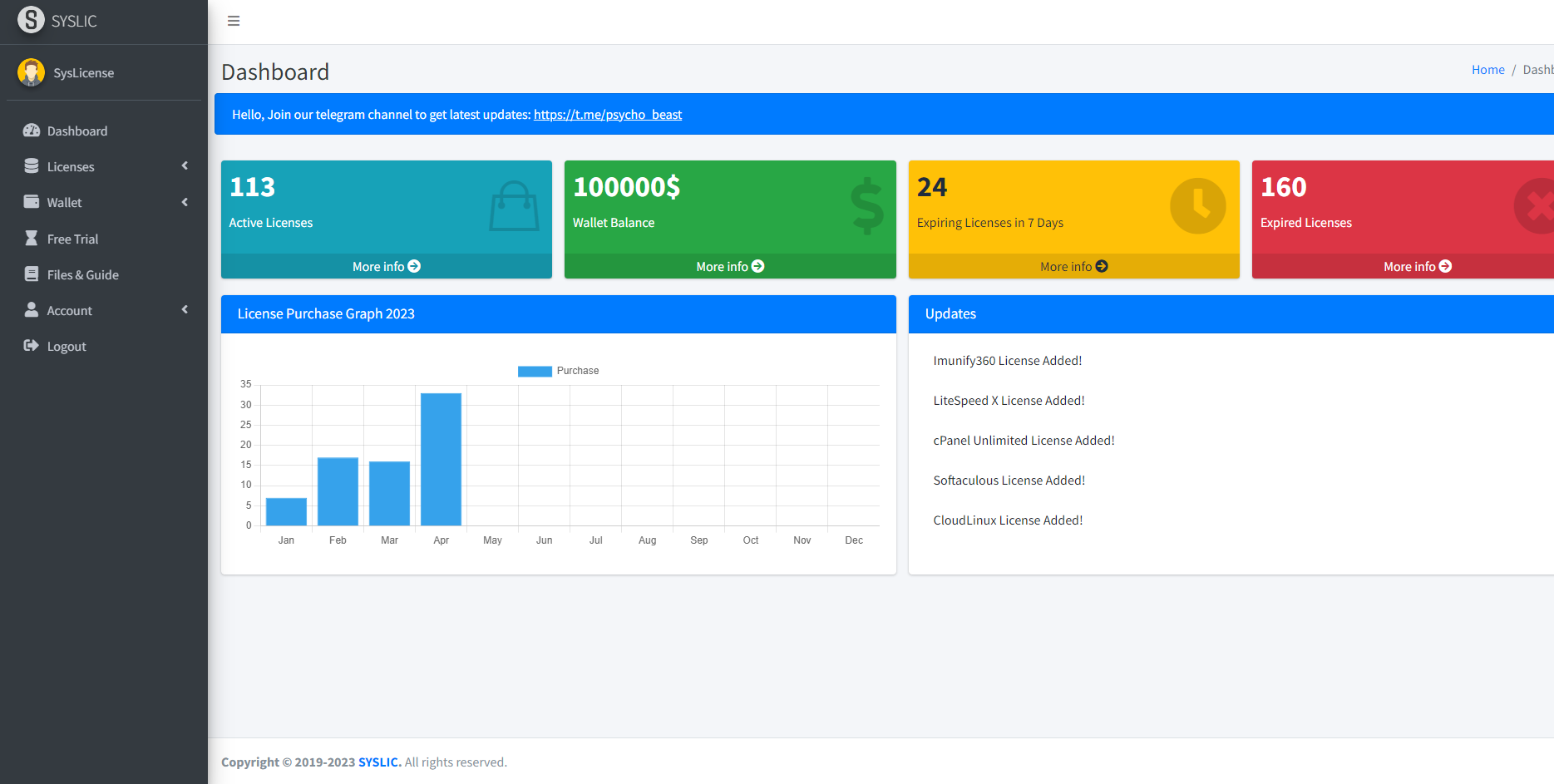Click More info under Active Licenses
This screenshot has width=1554, height=784.
[386, 266]
